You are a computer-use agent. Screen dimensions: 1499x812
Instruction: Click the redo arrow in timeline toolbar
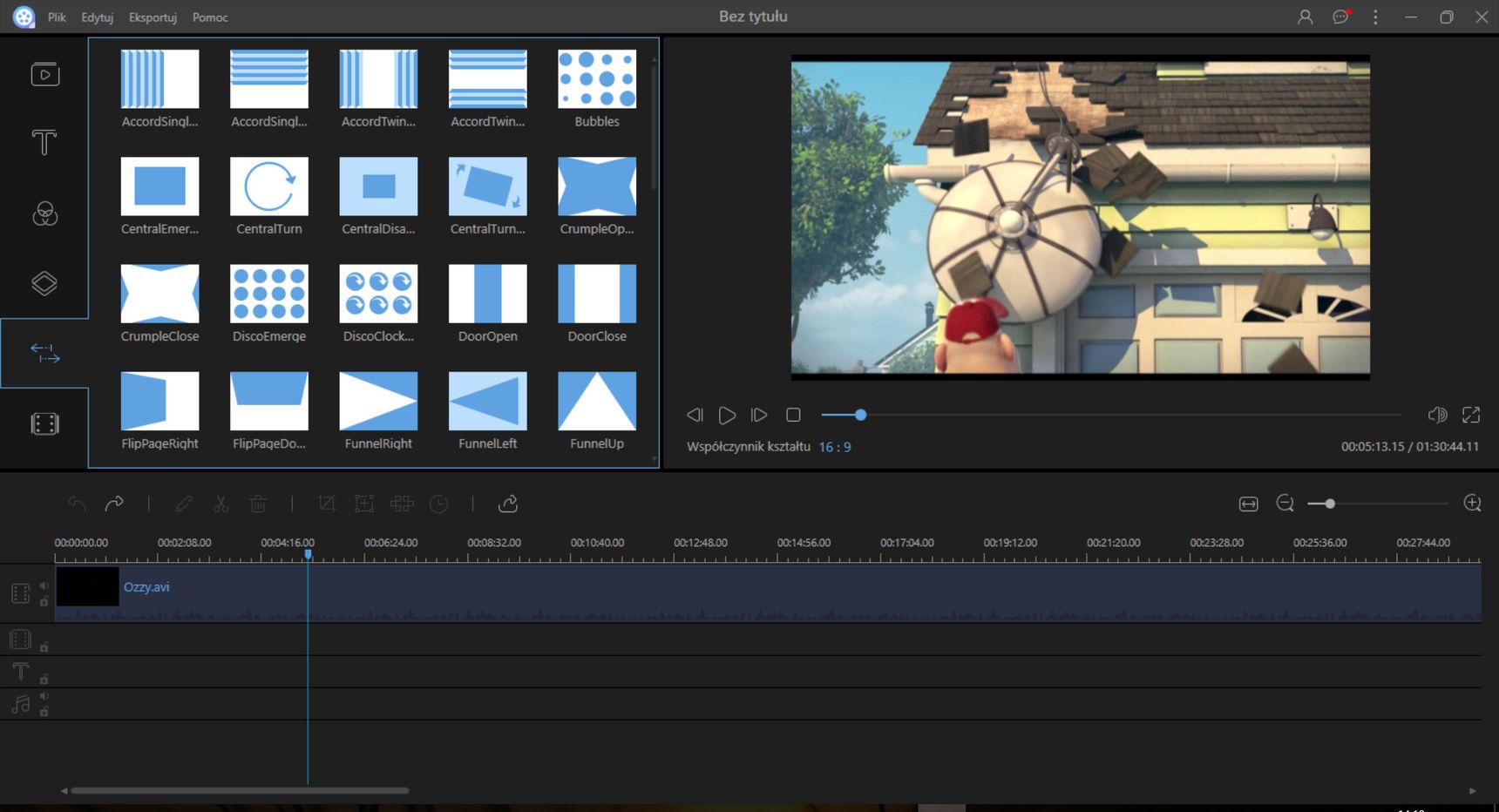(114, 504)
